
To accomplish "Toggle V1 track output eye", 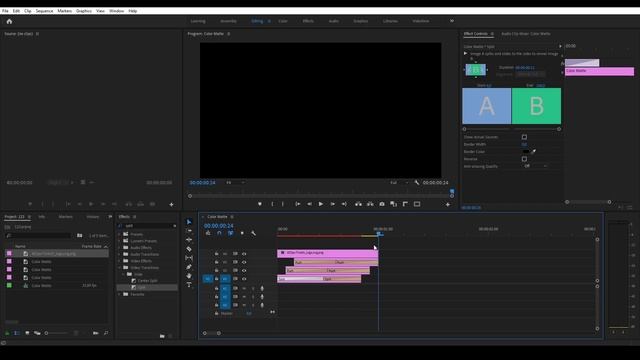I will [x=244, y=279].
